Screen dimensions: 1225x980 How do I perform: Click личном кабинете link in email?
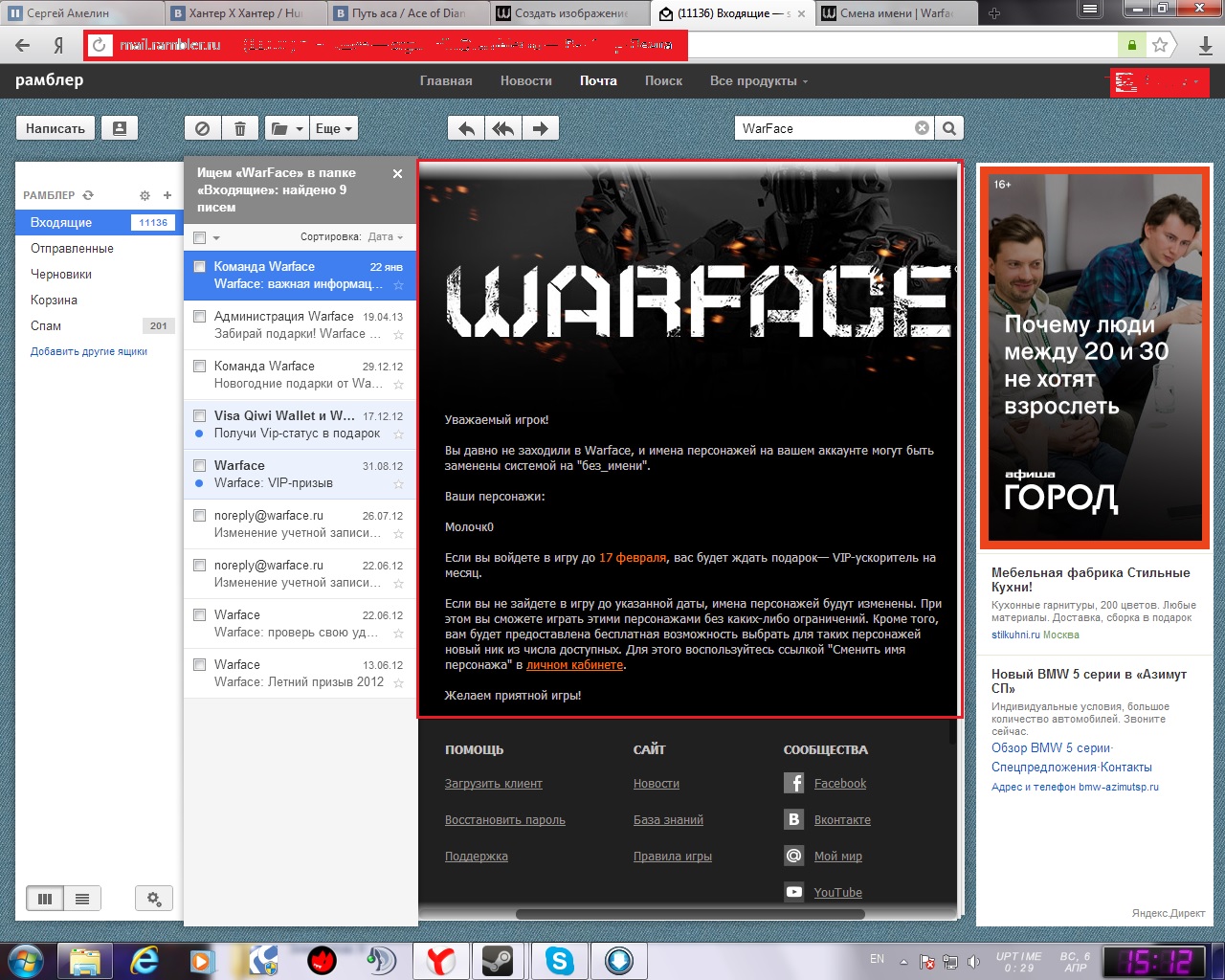(x=574, y=665)
